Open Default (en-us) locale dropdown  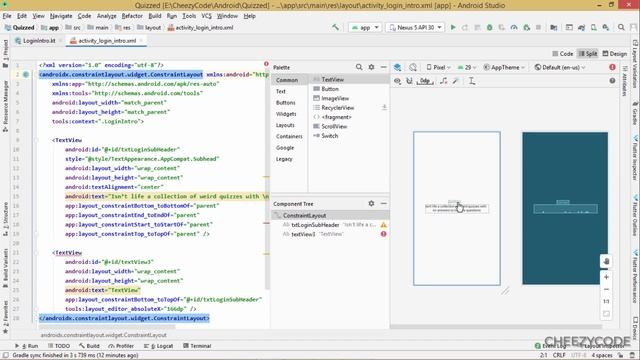[560, 67]
